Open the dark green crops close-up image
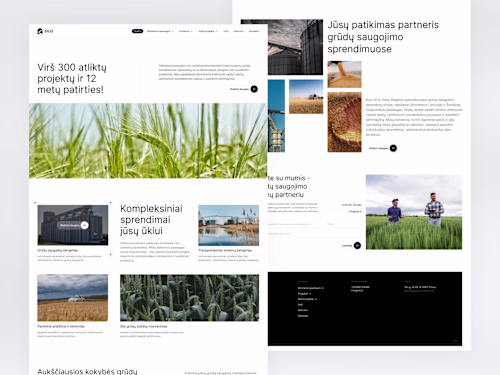Image resolution: width=500 pixels, height=375 pixels. [189, 298]
